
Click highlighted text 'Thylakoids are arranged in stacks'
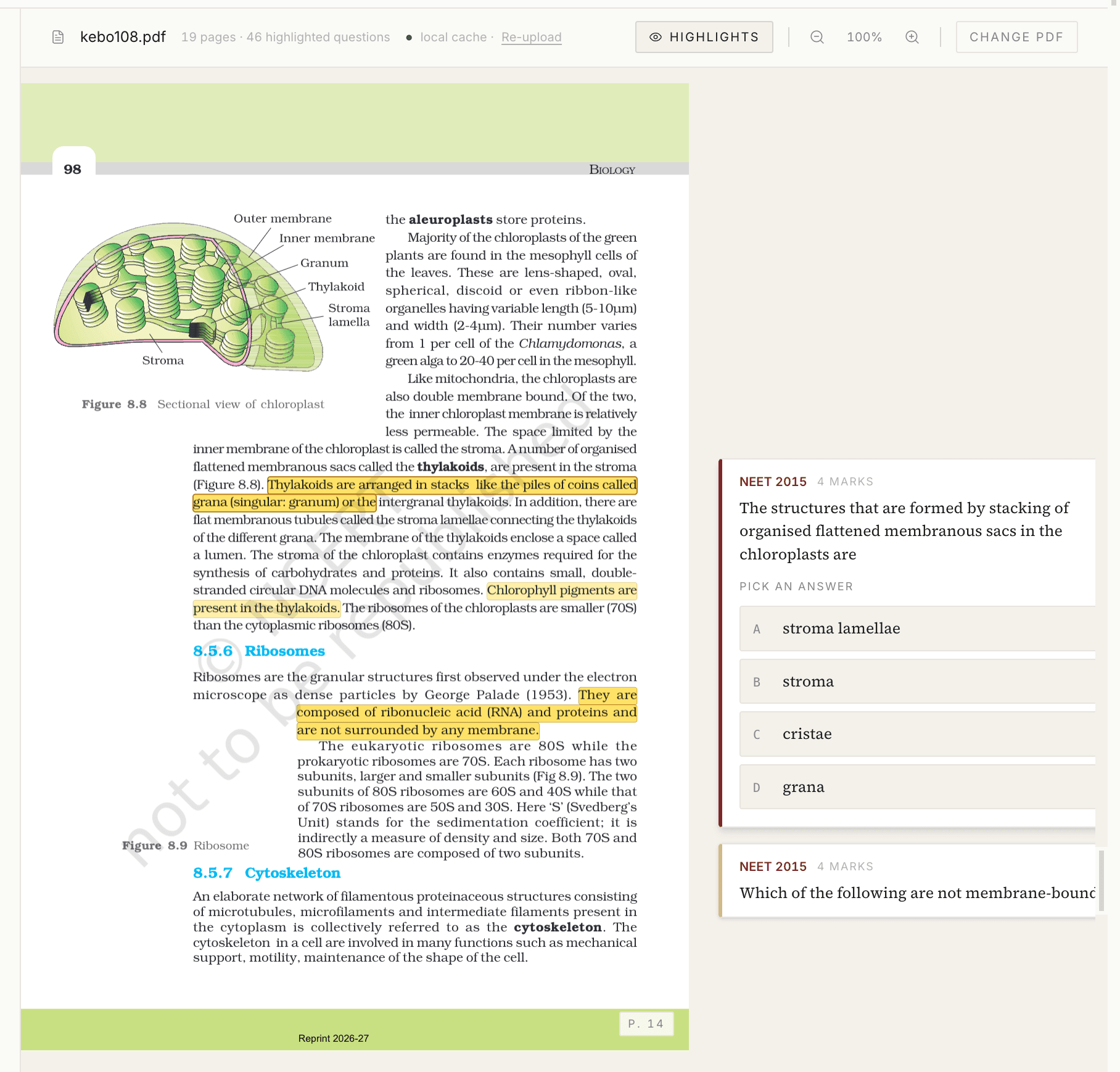click(368, 485)
